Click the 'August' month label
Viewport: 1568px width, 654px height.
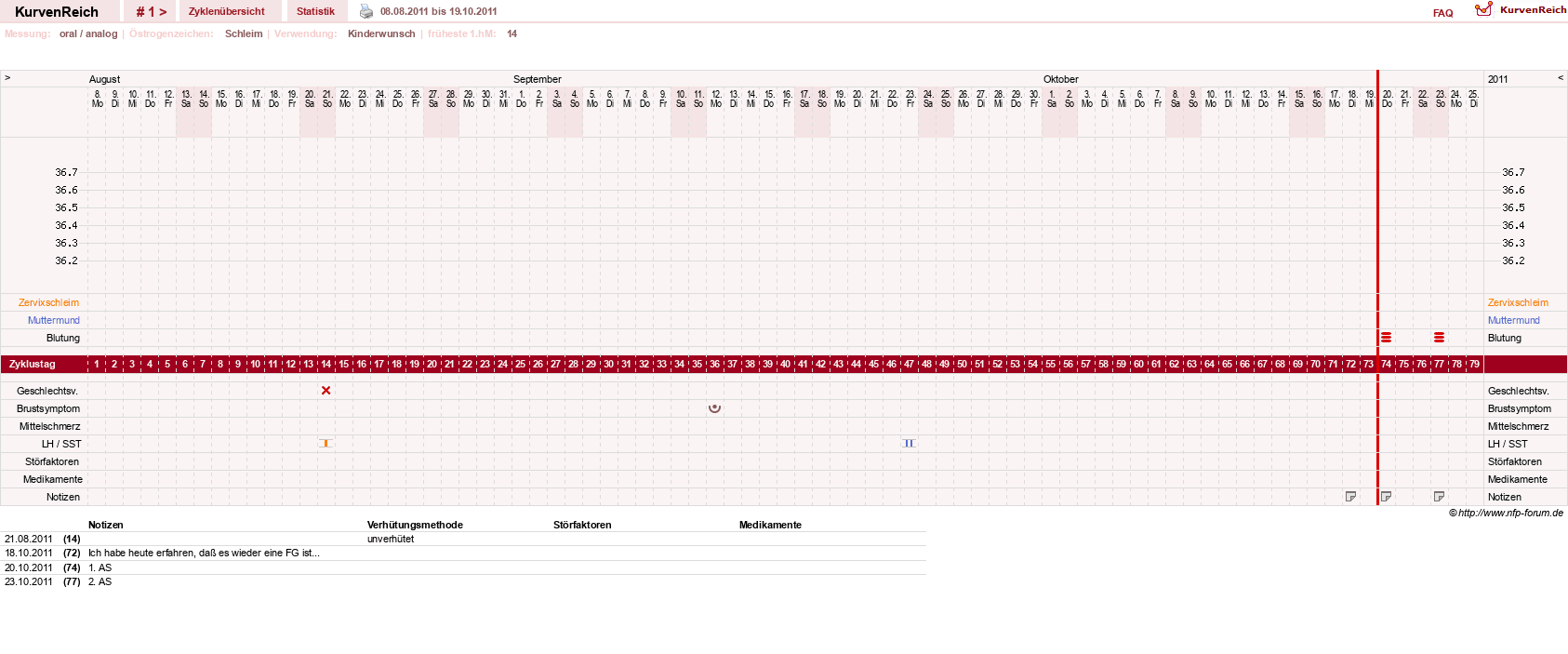tap(104, 79)
